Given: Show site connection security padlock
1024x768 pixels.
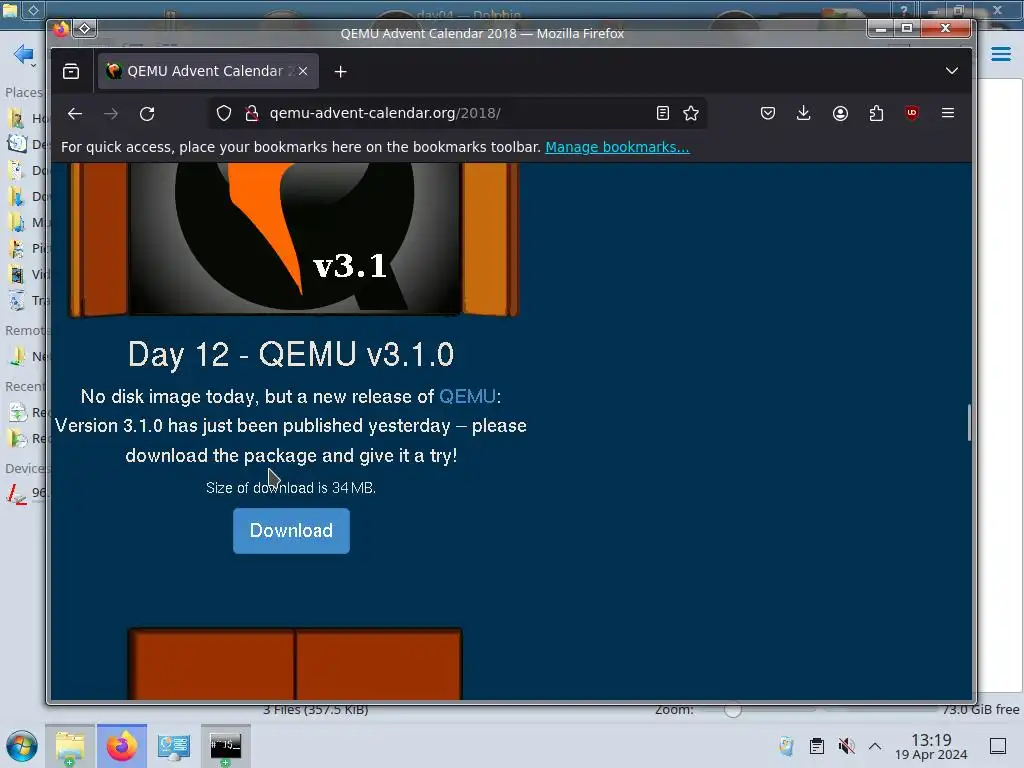Looking at the screenshot, I should point(251,114).
